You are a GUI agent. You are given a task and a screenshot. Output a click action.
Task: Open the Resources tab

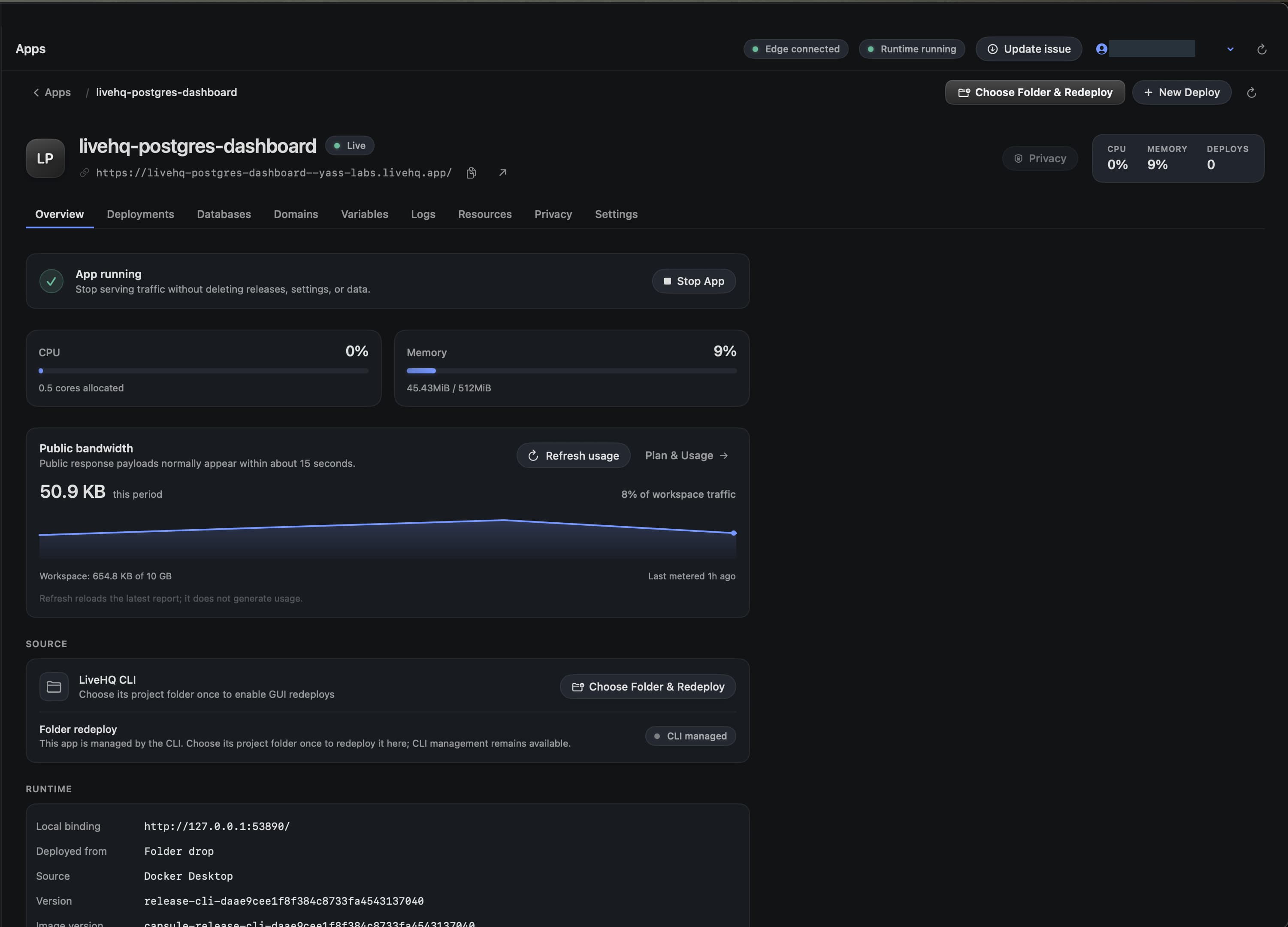[485, 214]
